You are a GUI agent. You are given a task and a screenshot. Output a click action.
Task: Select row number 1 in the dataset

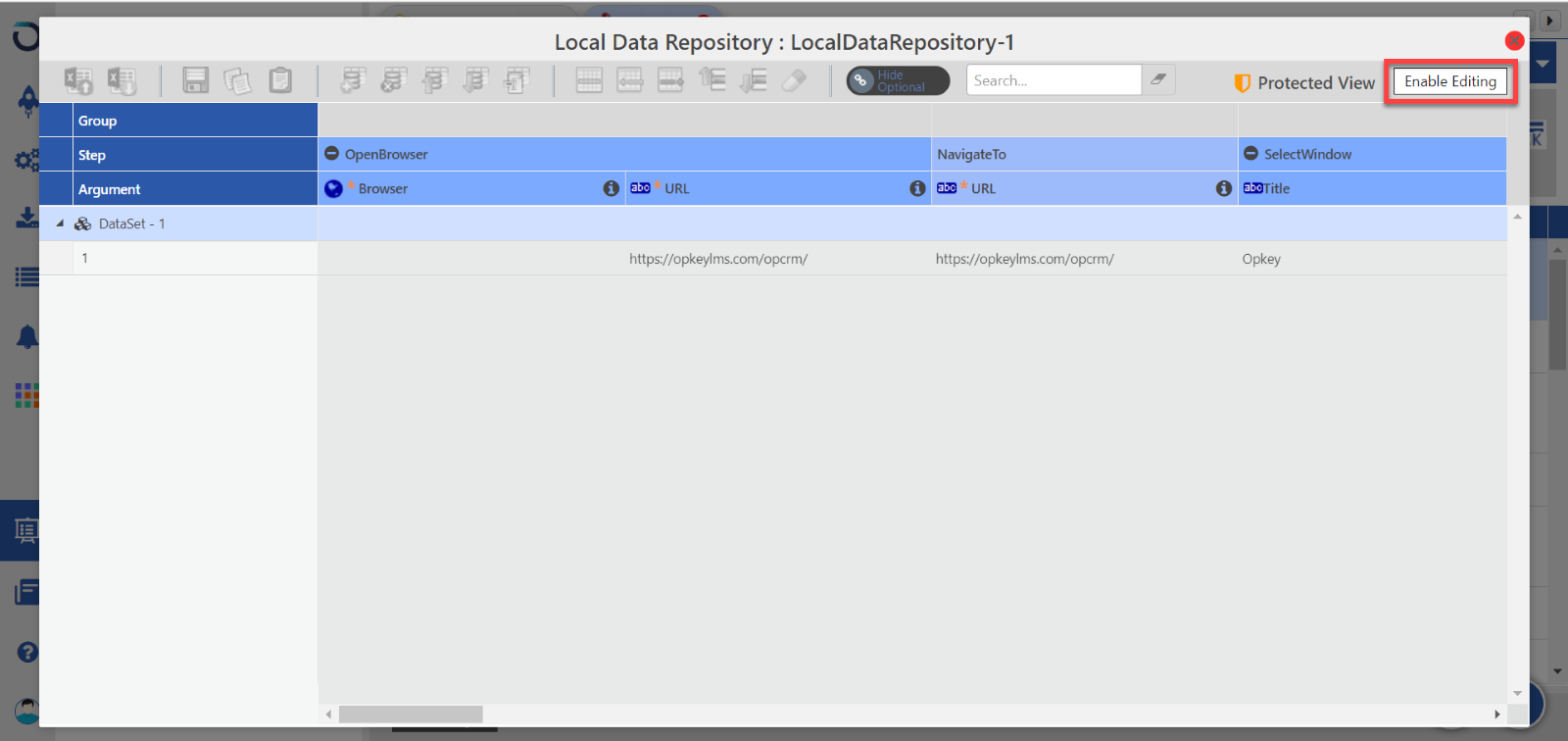click(x=195, y=258)
